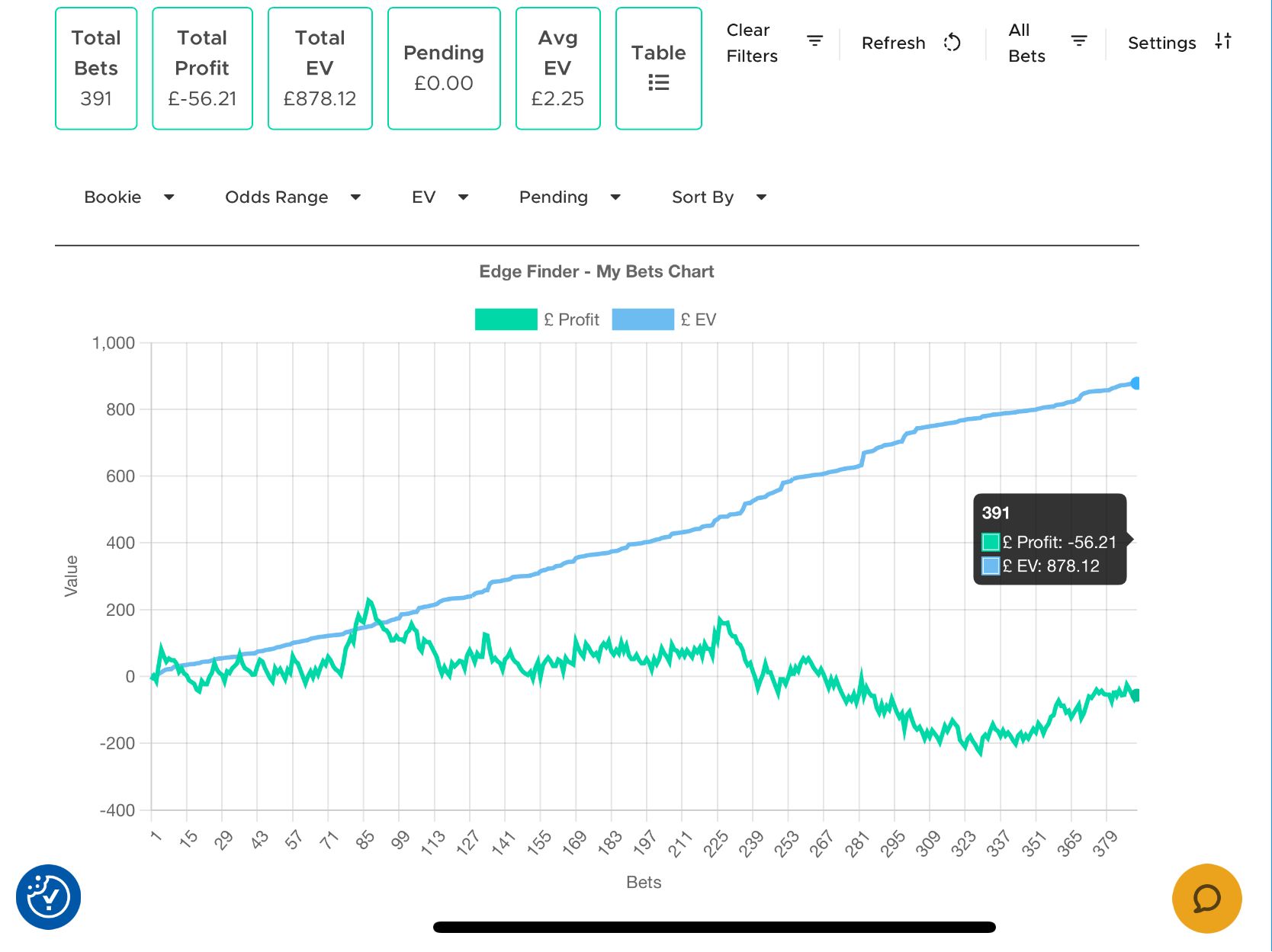1272x952 pixels.
Task: Open the Odds Range dropdown
Action: [292, 197]
